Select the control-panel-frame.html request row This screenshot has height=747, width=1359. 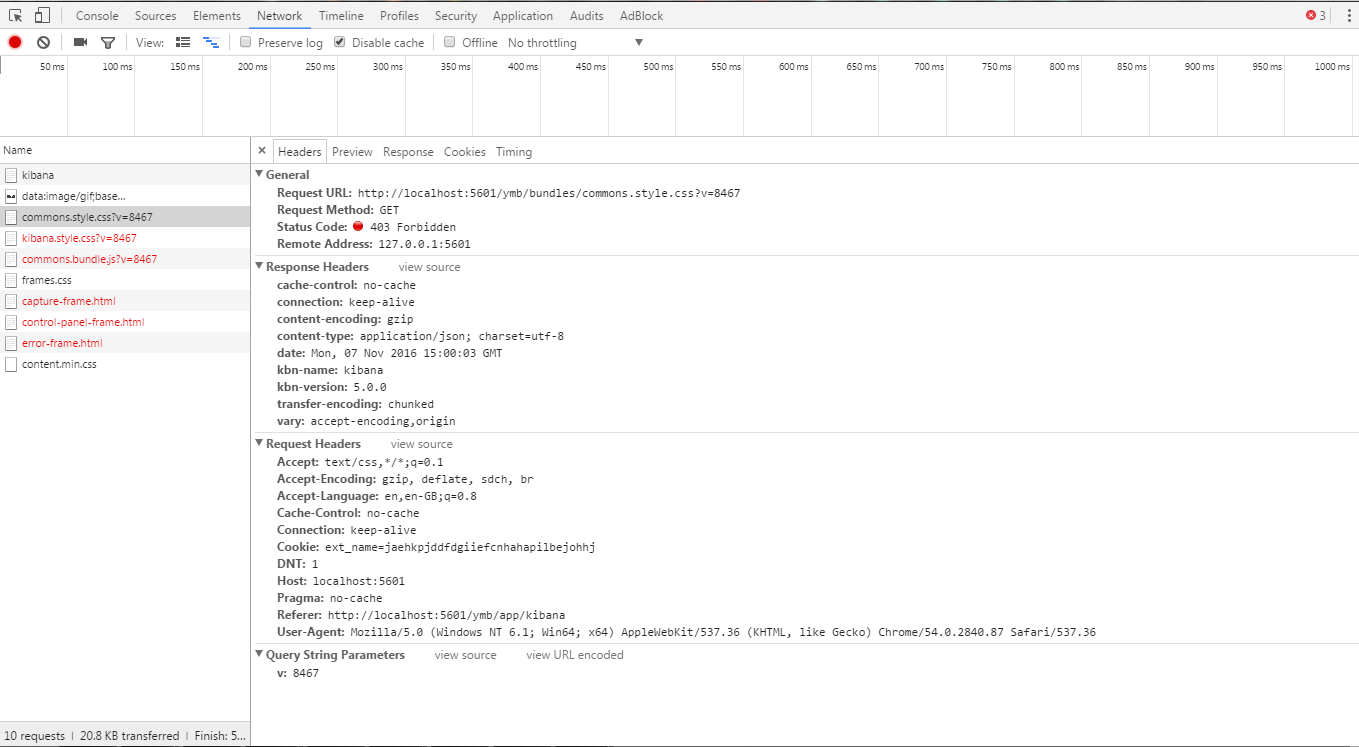(125, 322)
